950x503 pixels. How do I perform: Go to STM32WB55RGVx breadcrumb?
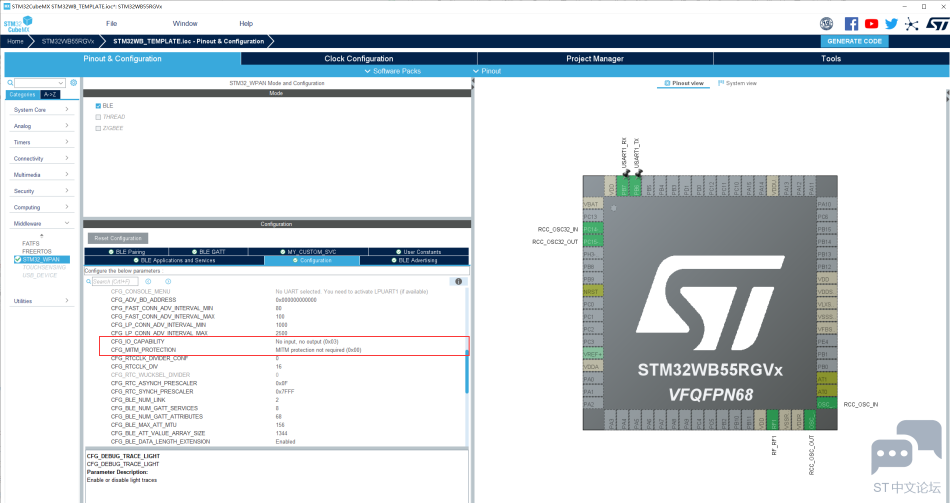68,41
